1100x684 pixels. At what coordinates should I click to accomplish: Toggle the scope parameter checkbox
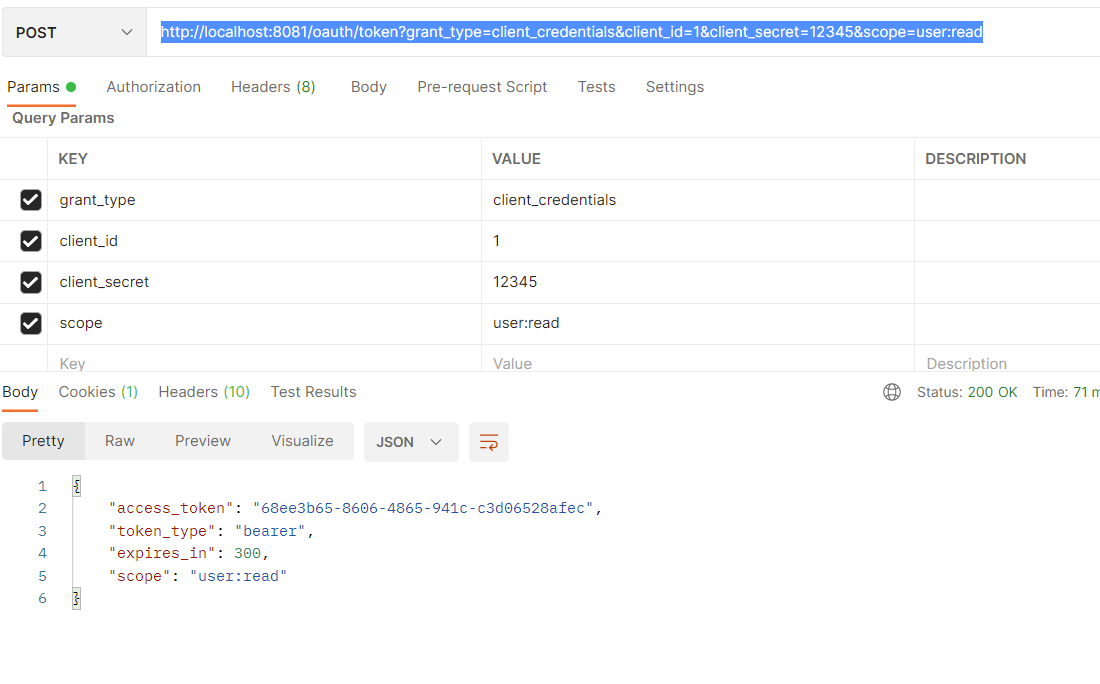point(31,323)
